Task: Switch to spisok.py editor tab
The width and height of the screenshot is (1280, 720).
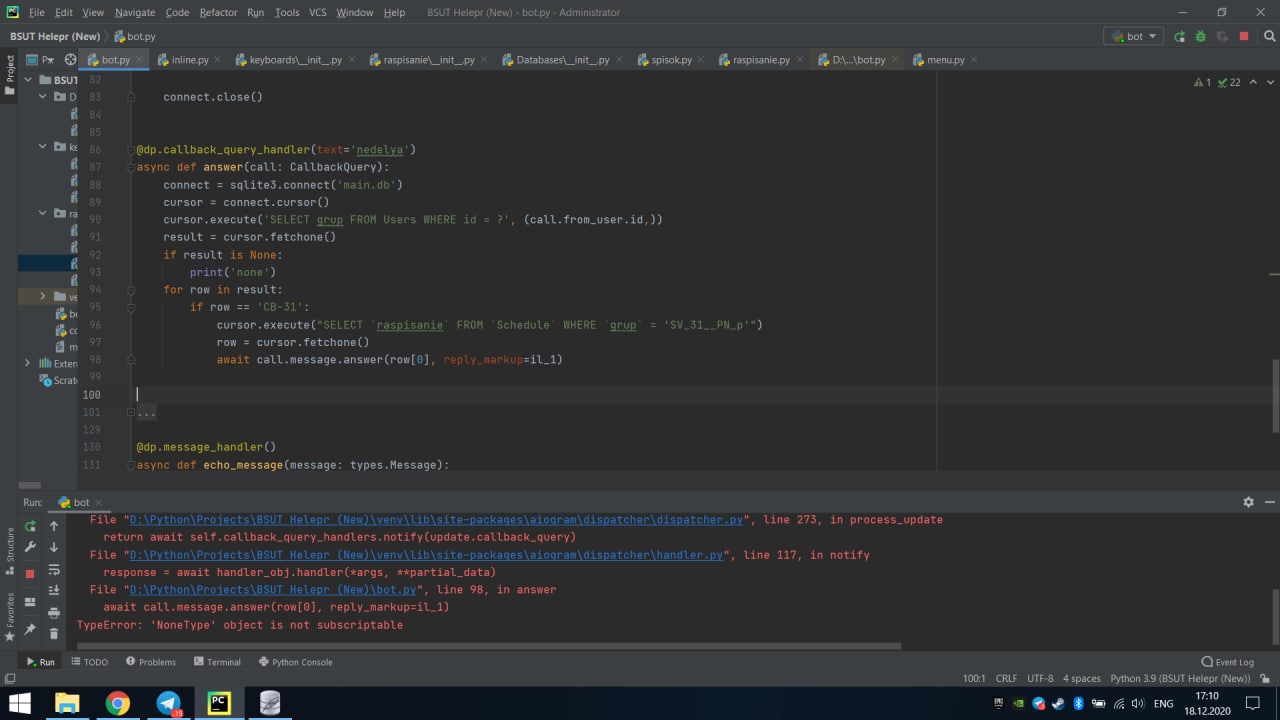Action: click(672, 60)
